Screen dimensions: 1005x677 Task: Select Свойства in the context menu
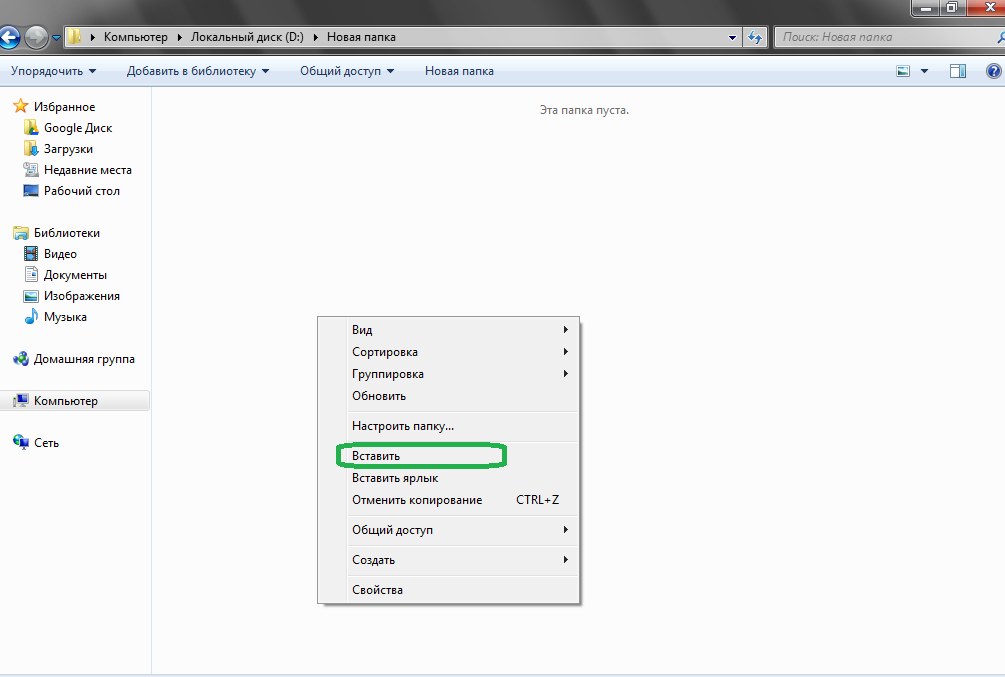pos(377,590)
